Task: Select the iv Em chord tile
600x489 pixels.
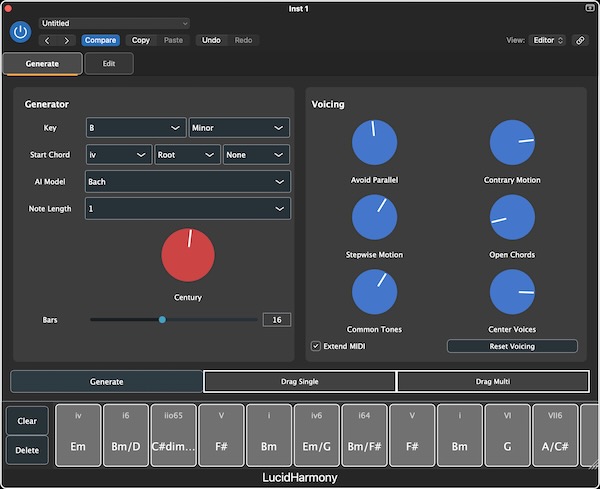Action: click(78, 435)
